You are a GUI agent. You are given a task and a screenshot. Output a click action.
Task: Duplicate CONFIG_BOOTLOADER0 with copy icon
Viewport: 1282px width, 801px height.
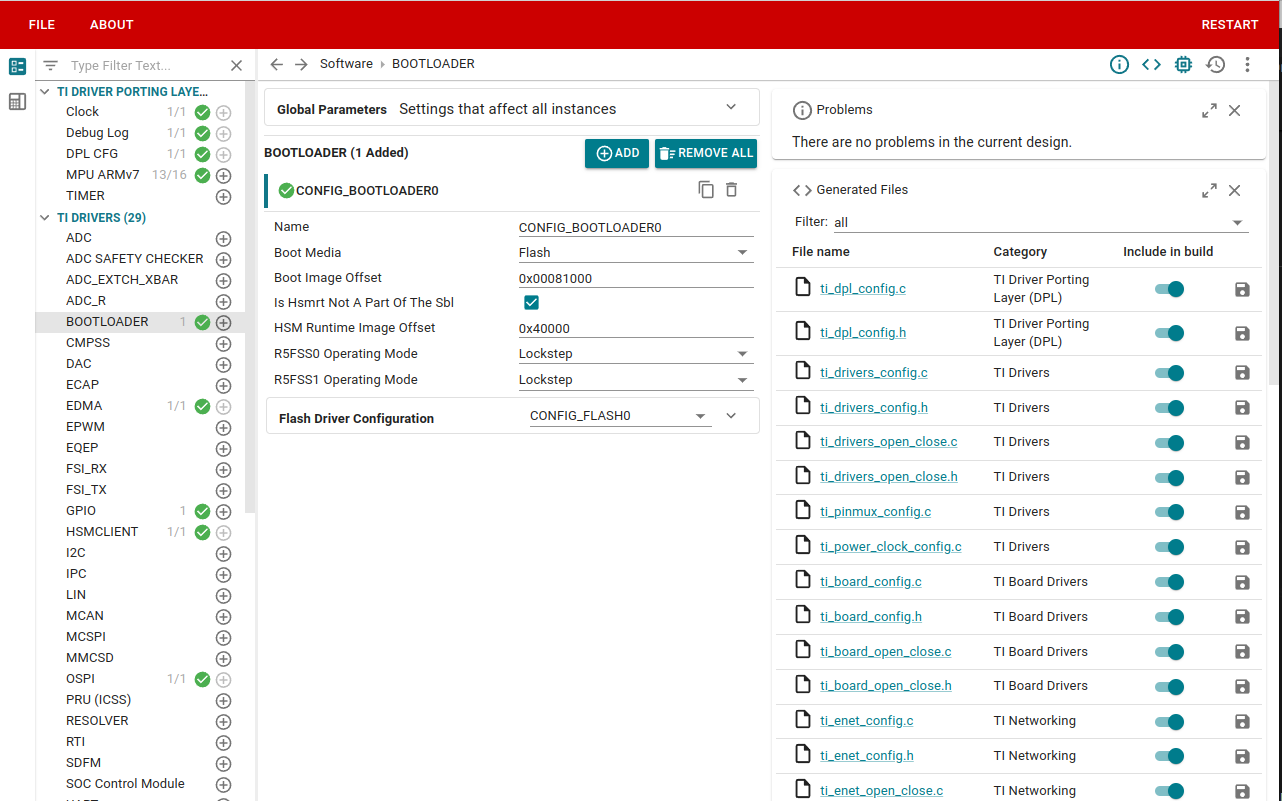706,190
